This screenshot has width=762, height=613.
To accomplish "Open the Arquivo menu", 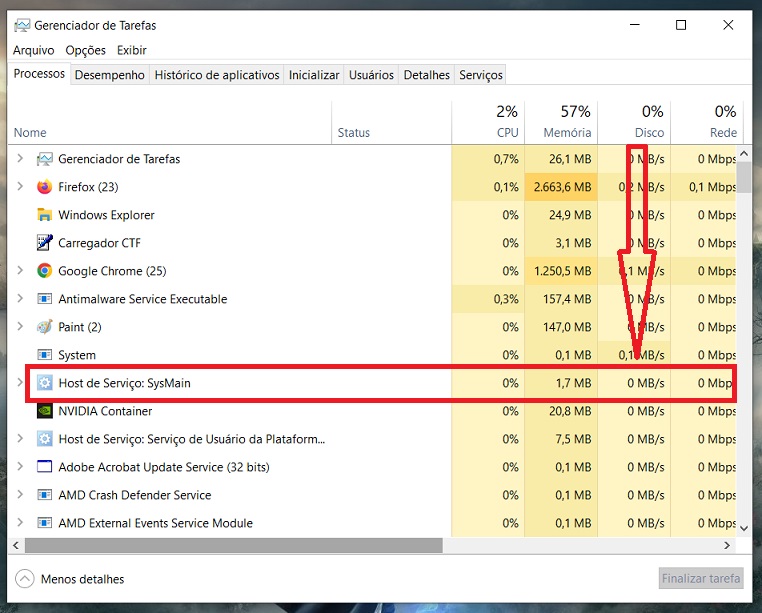I will point(34,50).
